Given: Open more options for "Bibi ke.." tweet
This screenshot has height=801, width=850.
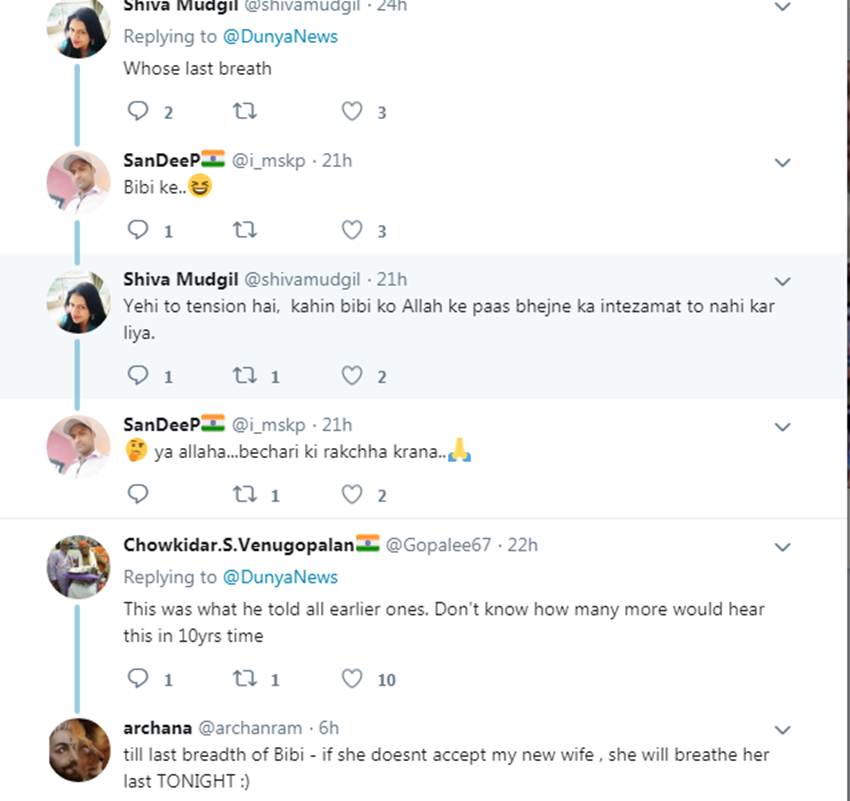Looking at the screenshot, I should tap(783, 163).
